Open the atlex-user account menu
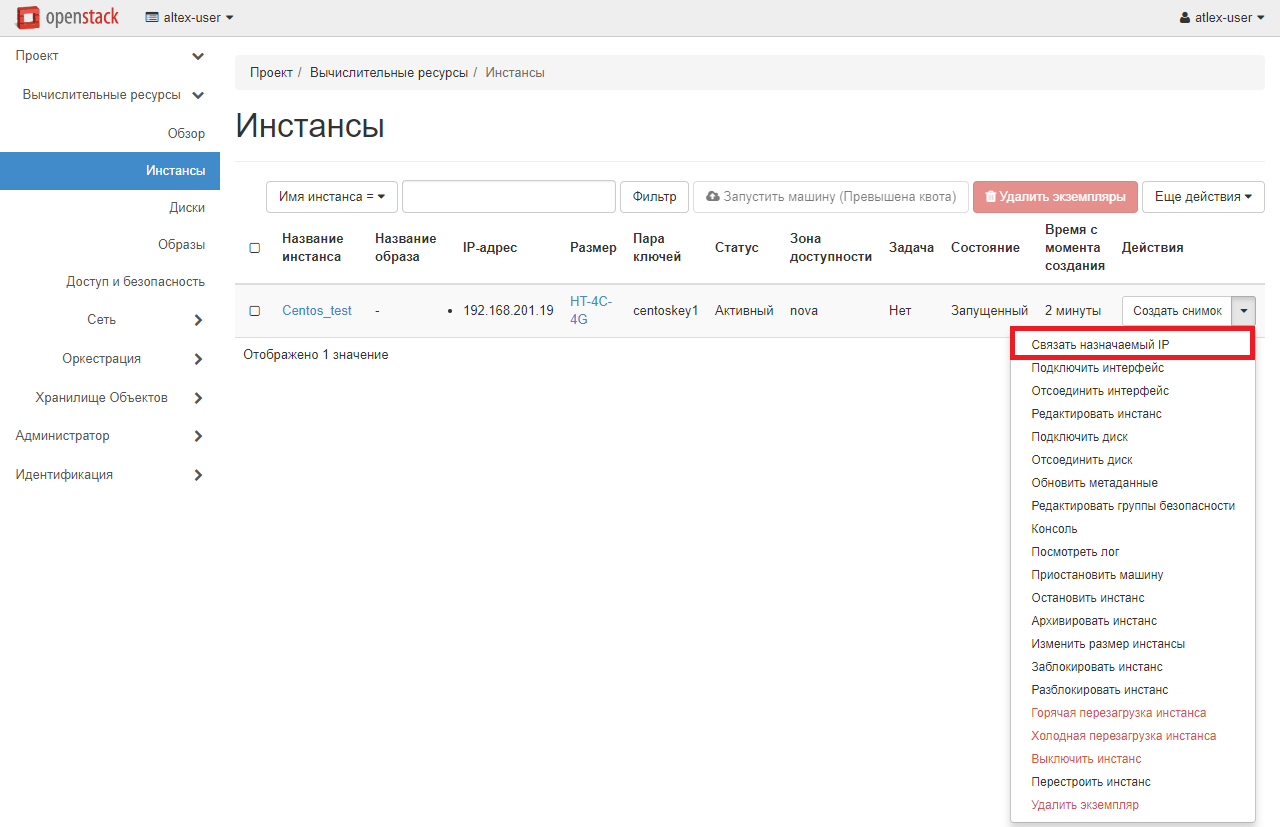 [x=1221, y=17]
